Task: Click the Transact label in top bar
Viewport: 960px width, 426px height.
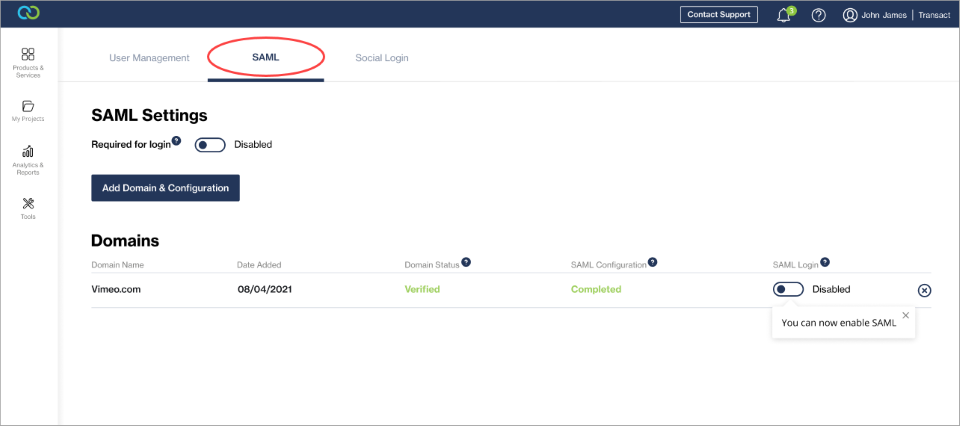Action: [934, 15]
